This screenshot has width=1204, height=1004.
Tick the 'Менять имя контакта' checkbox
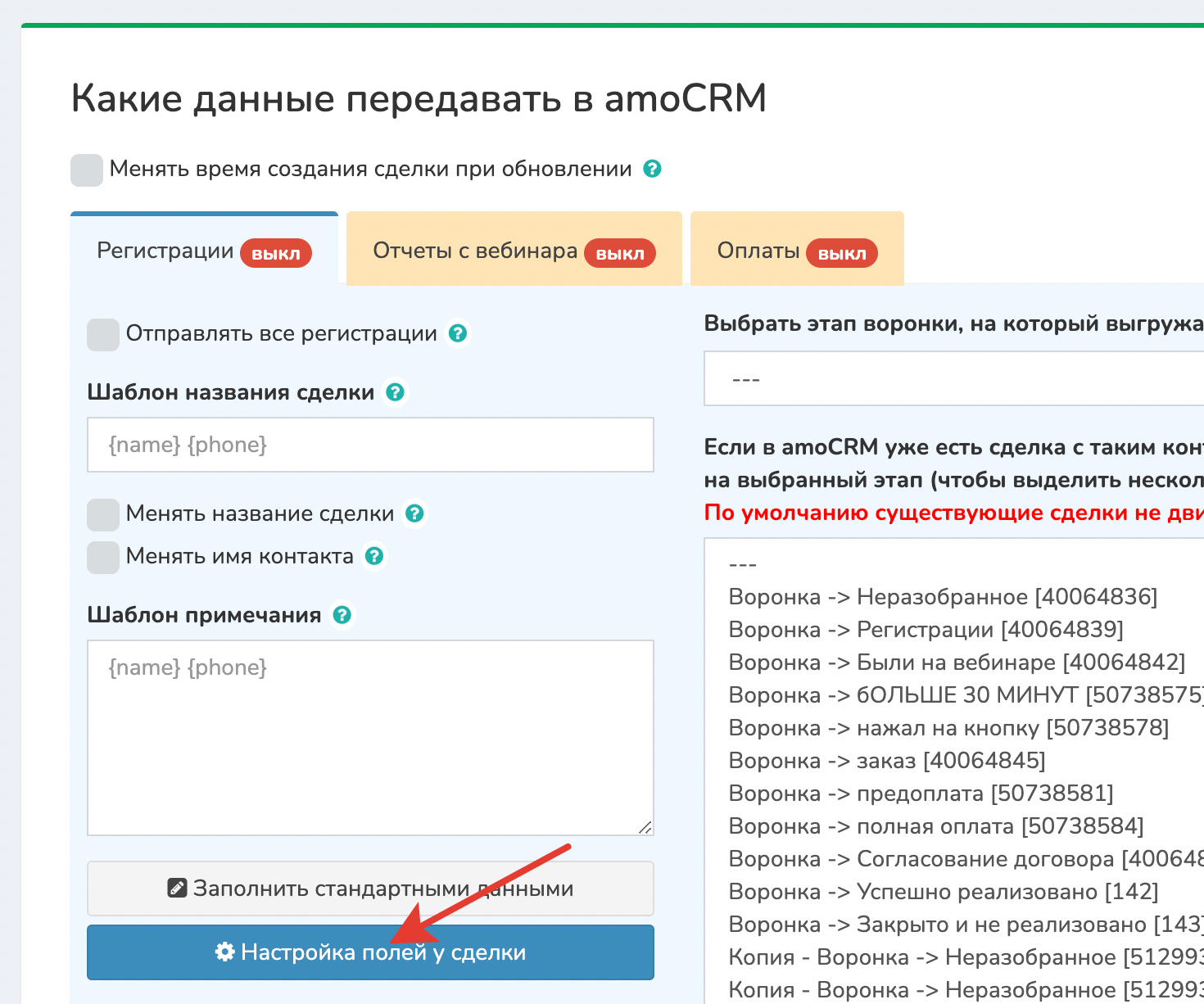point(103,557)
